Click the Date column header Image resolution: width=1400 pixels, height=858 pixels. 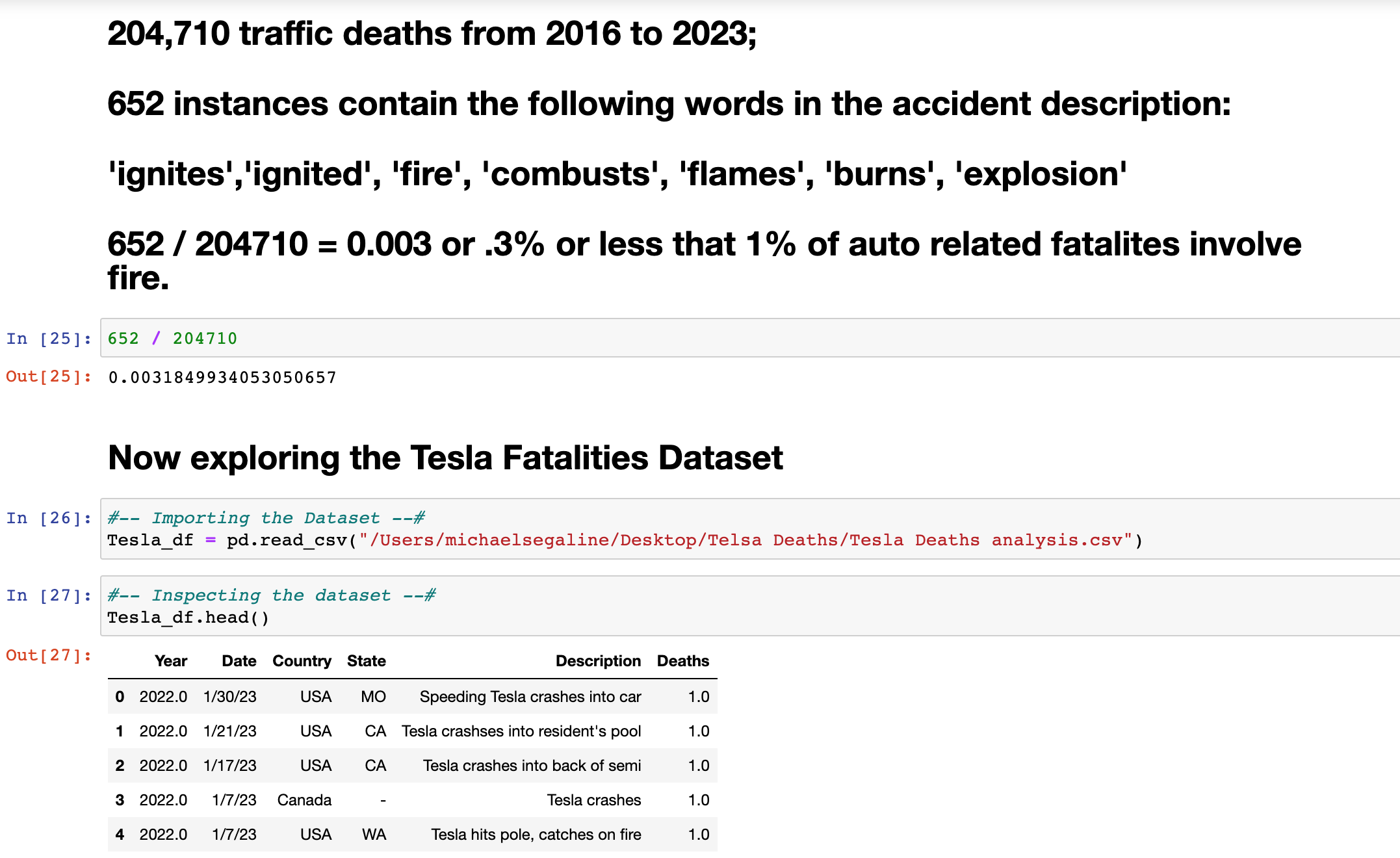[239, 661]
